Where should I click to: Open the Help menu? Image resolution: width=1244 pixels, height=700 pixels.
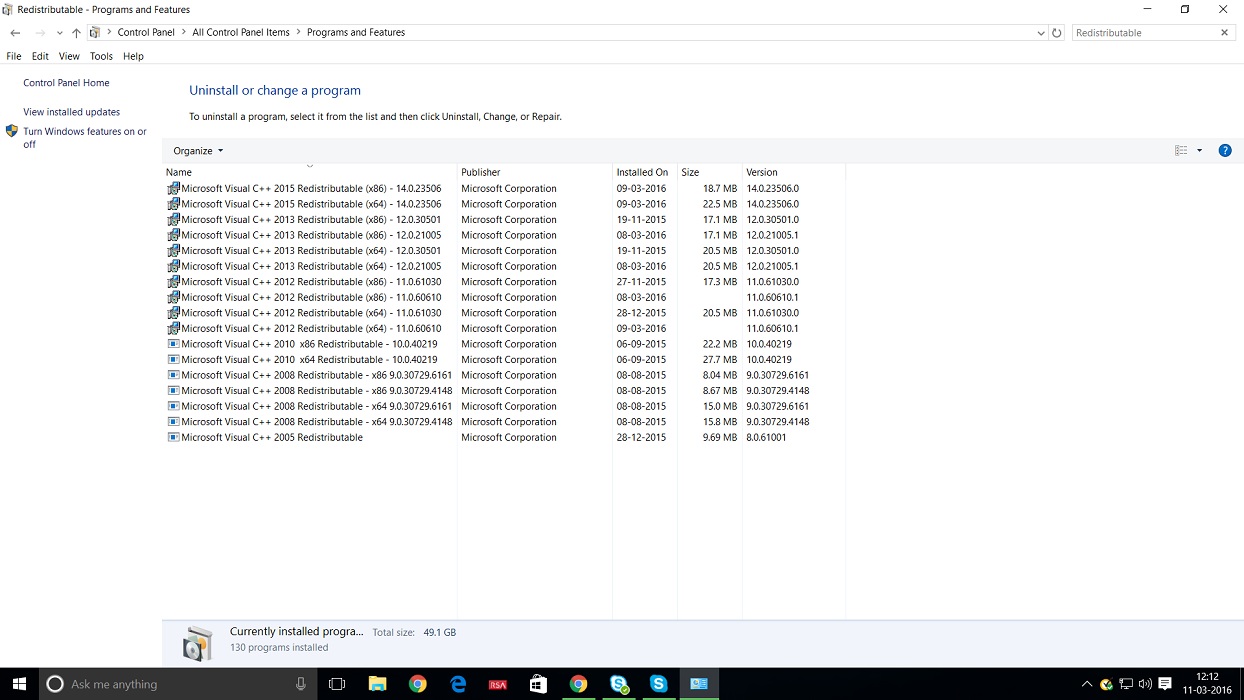(133, 56)
